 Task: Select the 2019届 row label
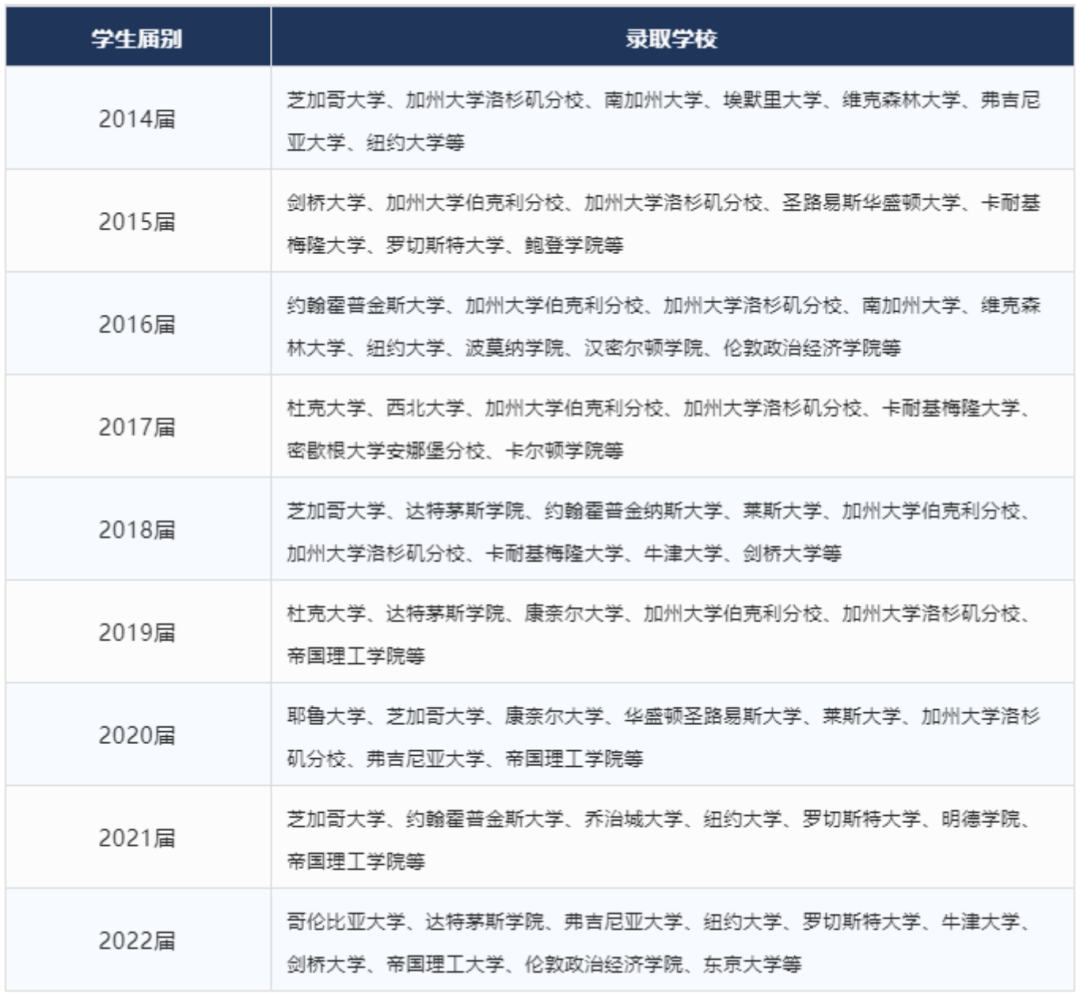pos(137,632)
